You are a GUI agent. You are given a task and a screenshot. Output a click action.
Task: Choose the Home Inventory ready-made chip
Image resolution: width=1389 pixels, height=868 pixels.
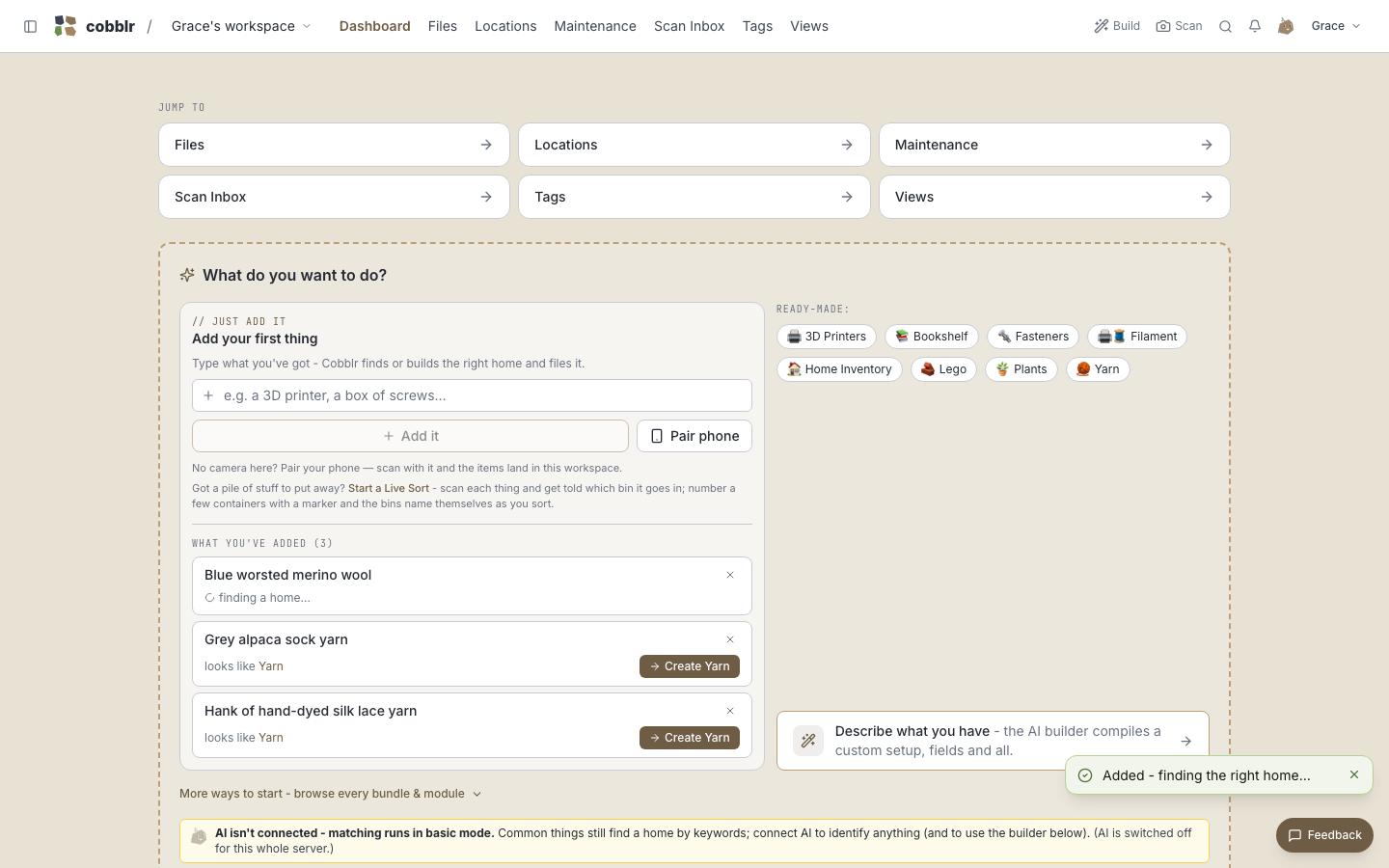(x=839, y=369)
